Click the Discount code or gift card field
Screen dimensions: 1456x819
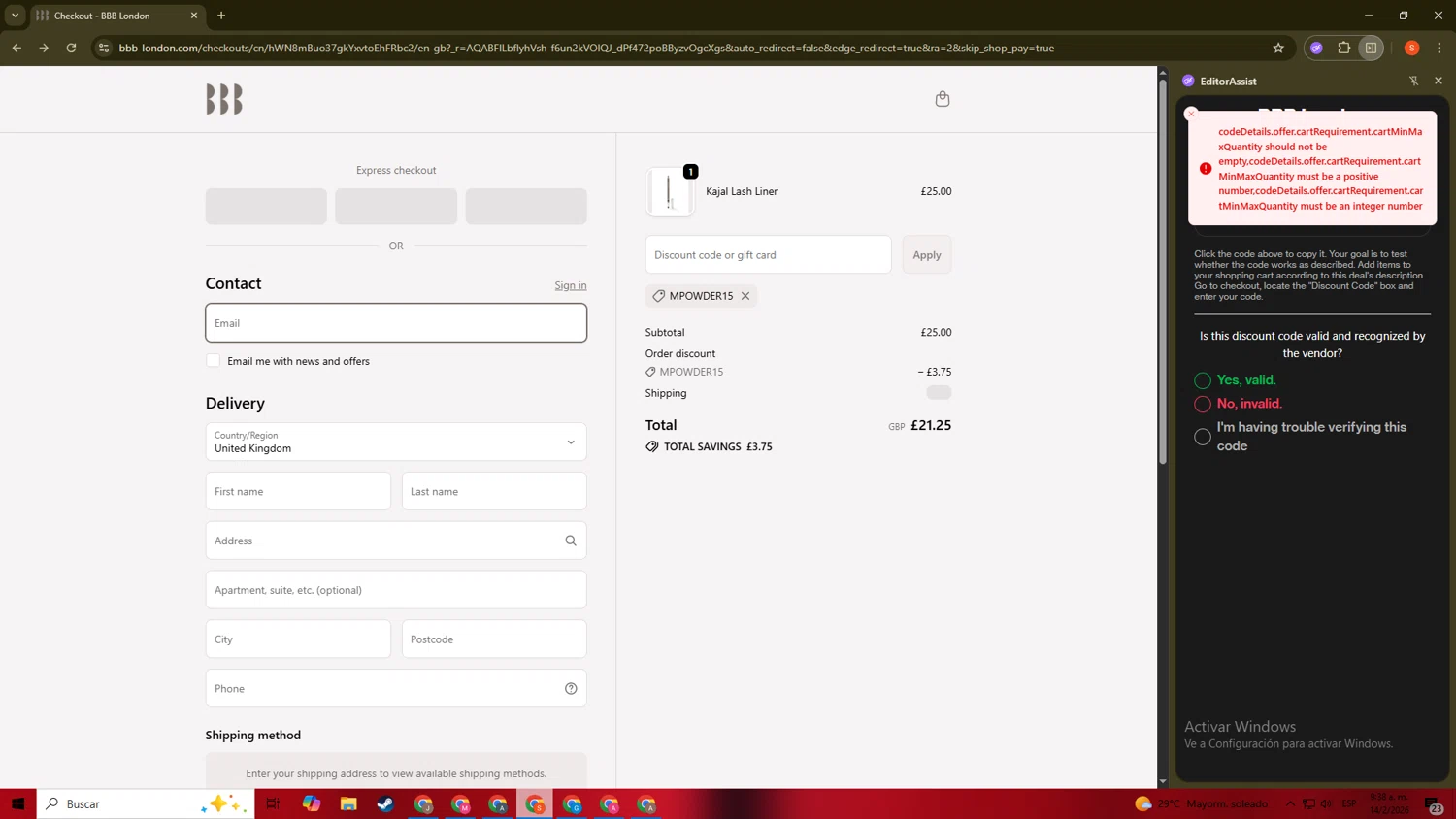(x=768, y=255)
